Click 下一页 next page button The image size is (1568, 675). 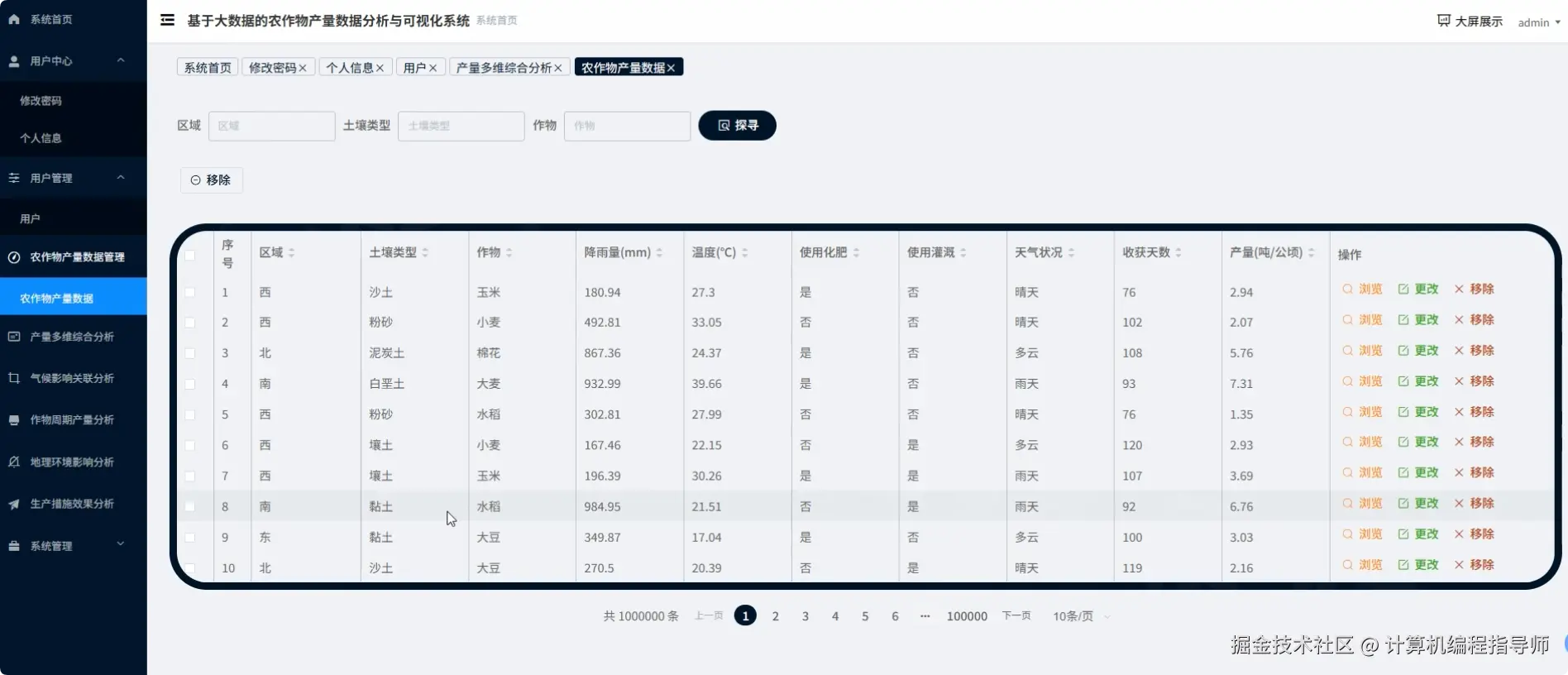pos(1016,616)
